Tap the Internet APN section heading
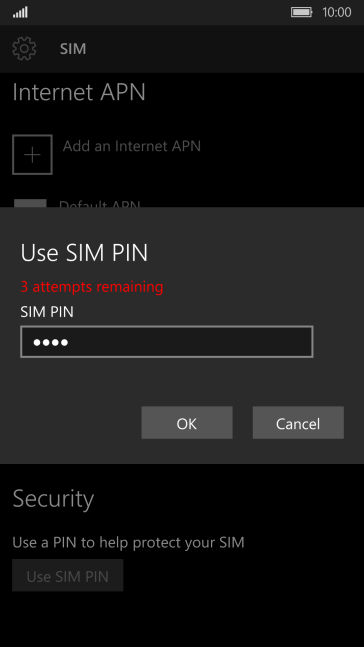Image resolution: width=364 pixels, height=647 pixels. [x=79, y=92]
